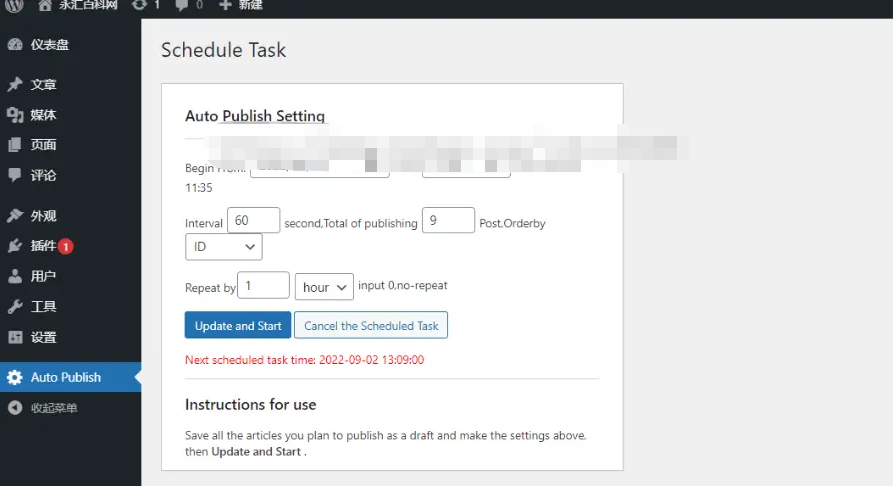Image resolution: width=893 pixels, height=486 pixels.
Task: Click the 收起菜单 collapse arrow icon
Action: (x=15, y=408)
